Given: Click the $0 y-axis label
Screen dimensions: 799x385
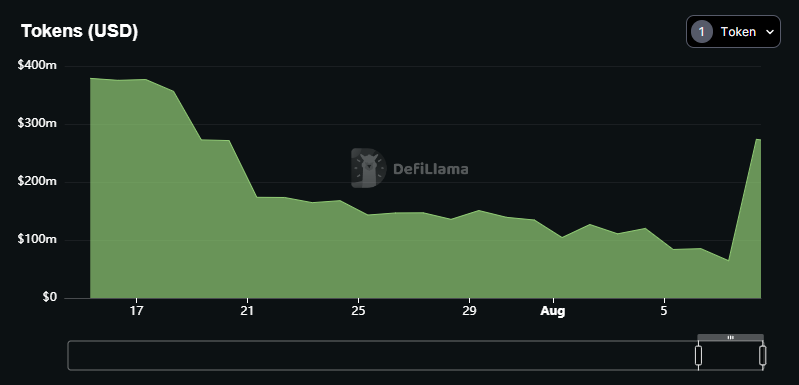Looking at the screenshot, I should (49, 297).
